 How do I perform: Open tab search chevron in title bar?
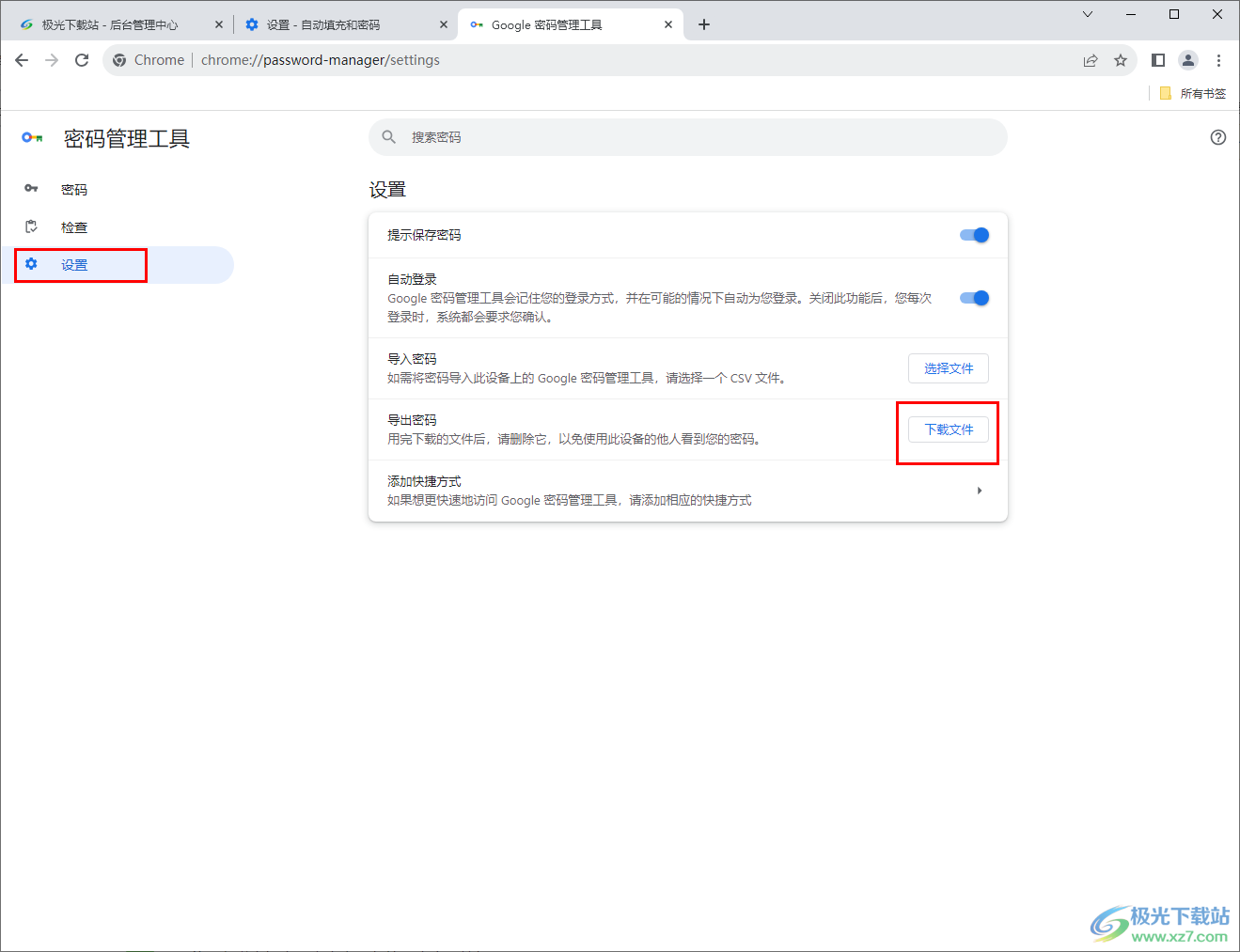tap(1088, 14)
